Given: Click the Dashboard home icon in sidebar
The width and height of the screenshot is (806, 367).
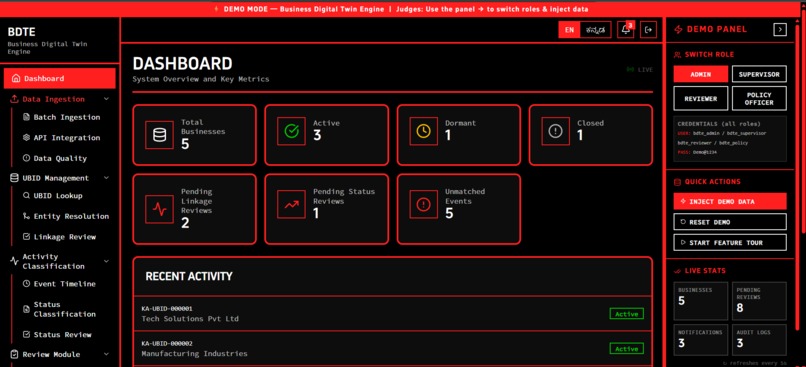Looking at the screenshot, I should tap(16, 79).
